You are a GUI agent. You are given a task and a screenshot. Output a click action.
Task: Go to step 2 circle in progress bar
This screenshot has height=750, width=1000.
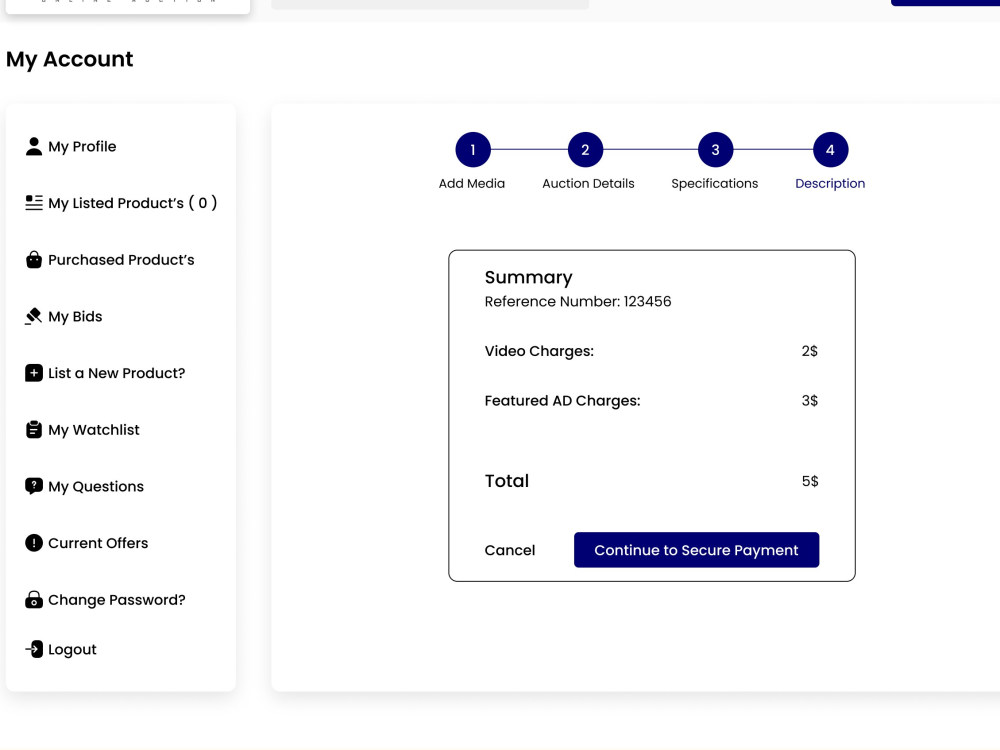(x=585, y=150)
